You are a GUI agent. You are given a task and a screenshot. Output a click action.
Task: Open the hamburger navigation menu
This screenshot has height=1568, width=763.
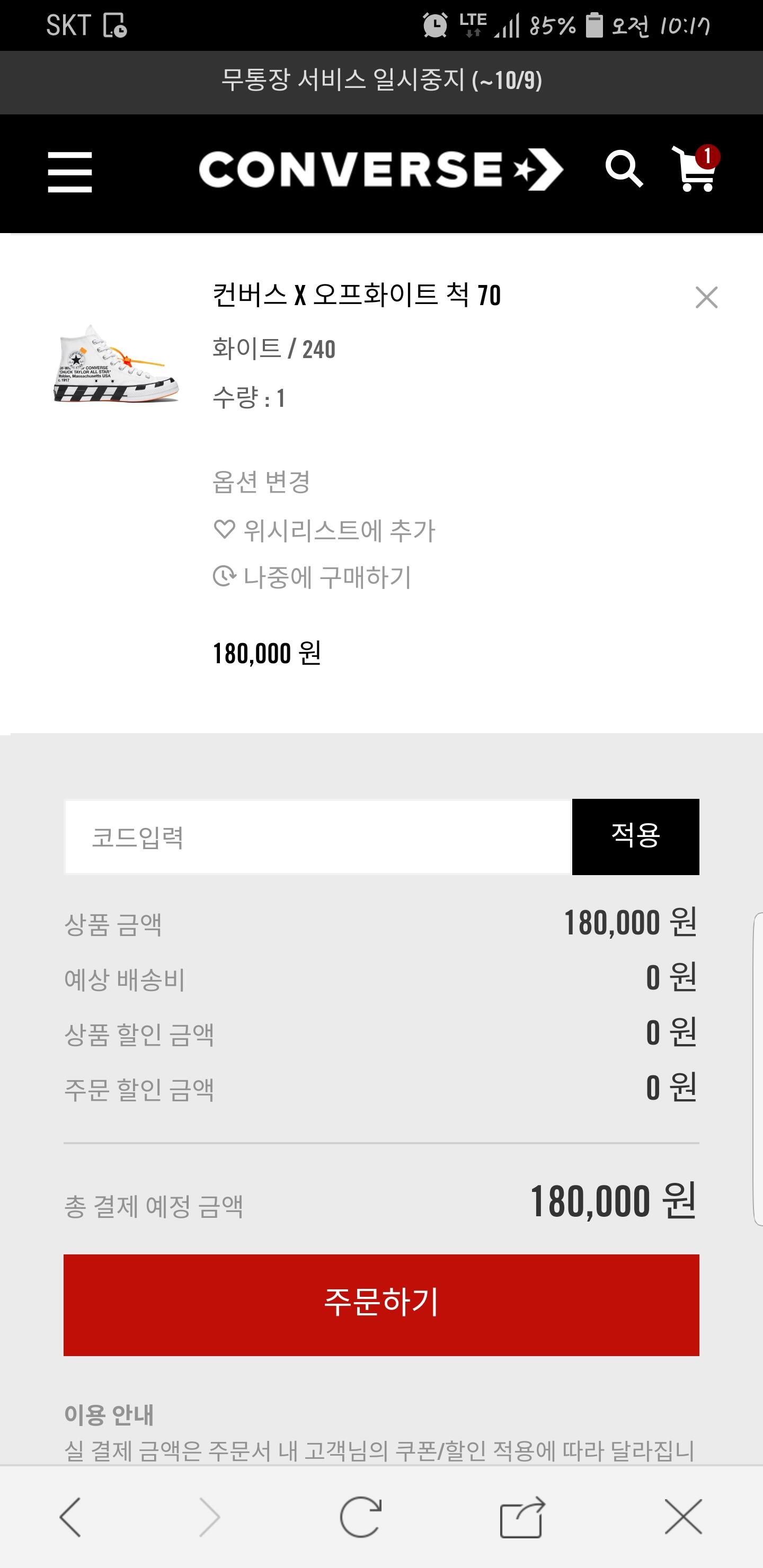point(70,172)
